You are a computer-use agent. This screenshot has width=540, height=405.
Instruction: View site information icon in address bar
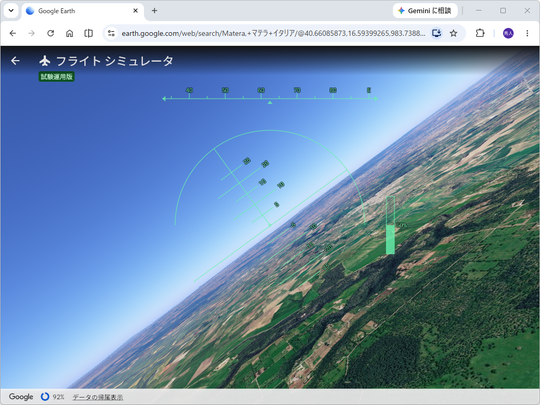pyautogui.click(x=111, y=33)
